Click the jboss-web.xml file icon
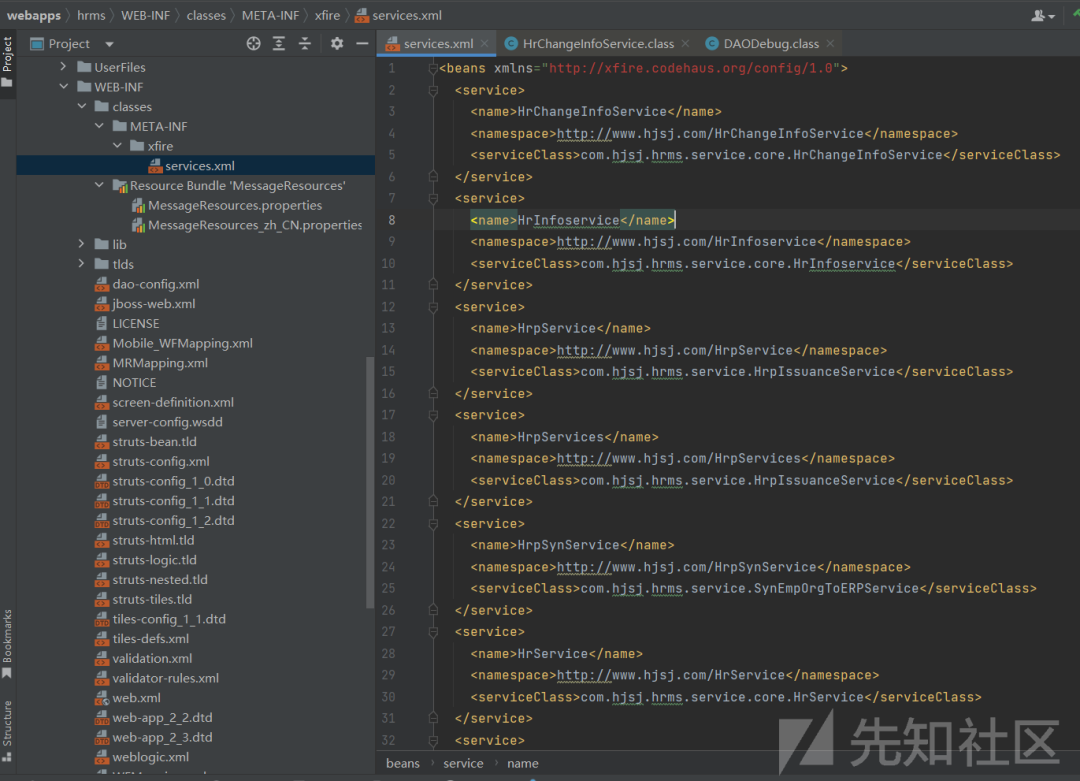 (102, 304)
